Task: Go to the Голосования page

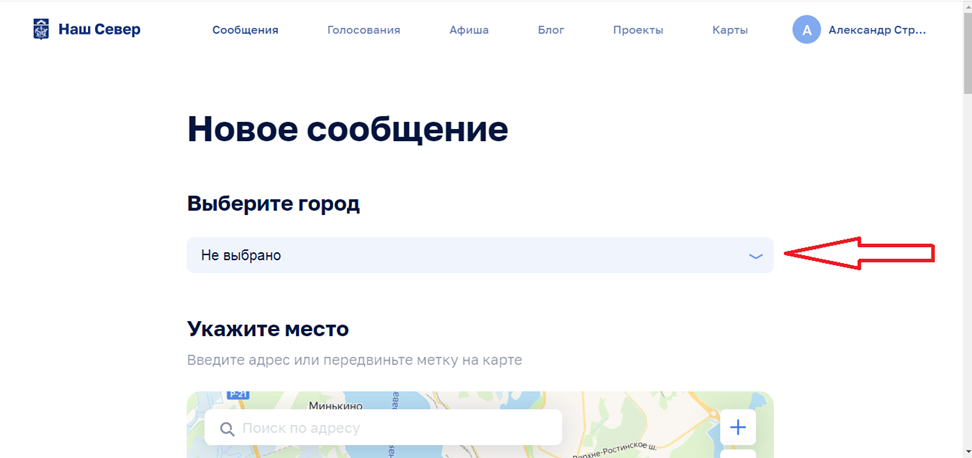Action: pyautogui.click(x=363, y=30)
